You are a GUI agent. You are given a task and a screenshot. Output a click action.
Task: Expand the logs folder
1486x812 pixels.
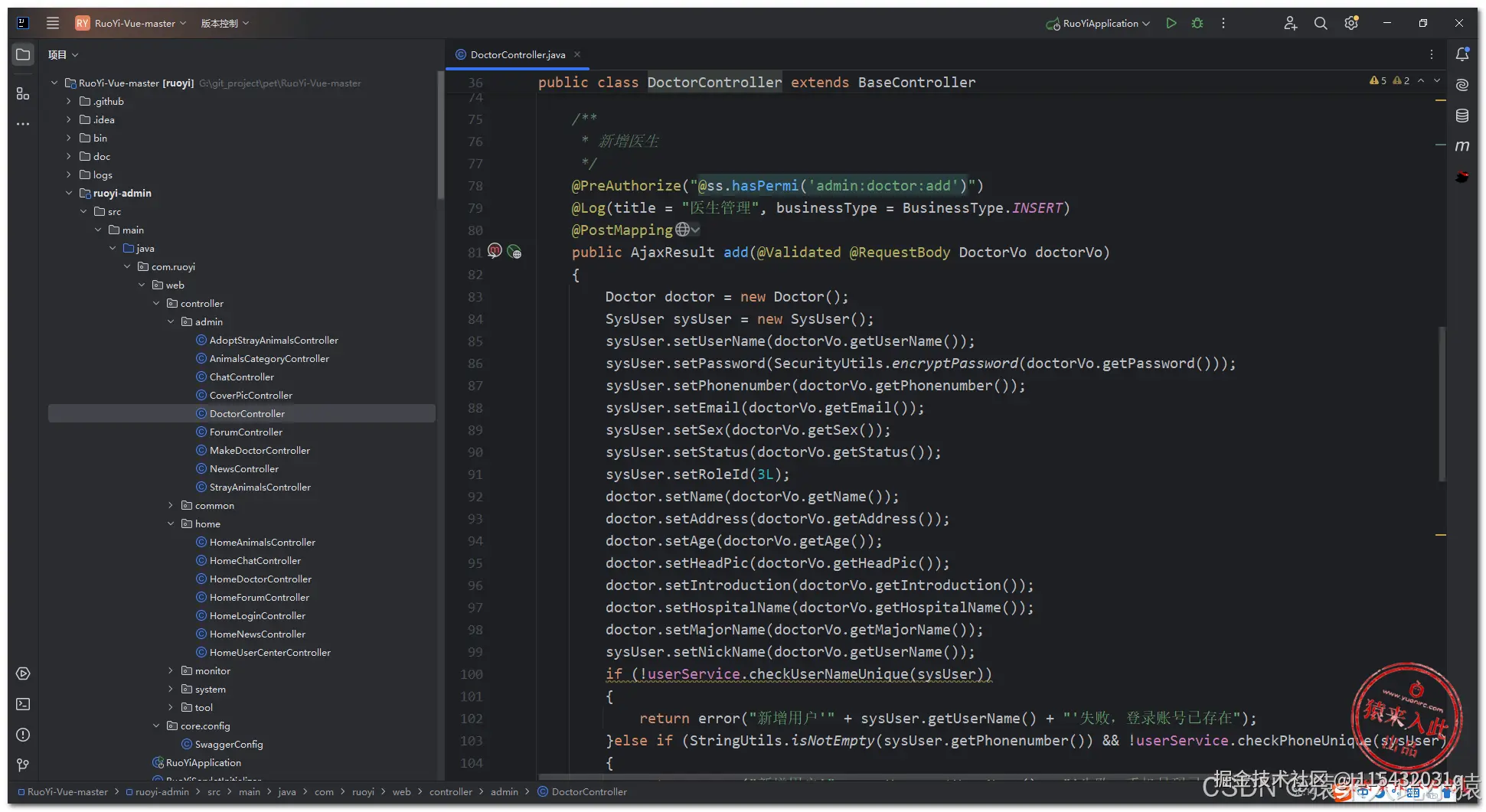(x=69, y=174)
